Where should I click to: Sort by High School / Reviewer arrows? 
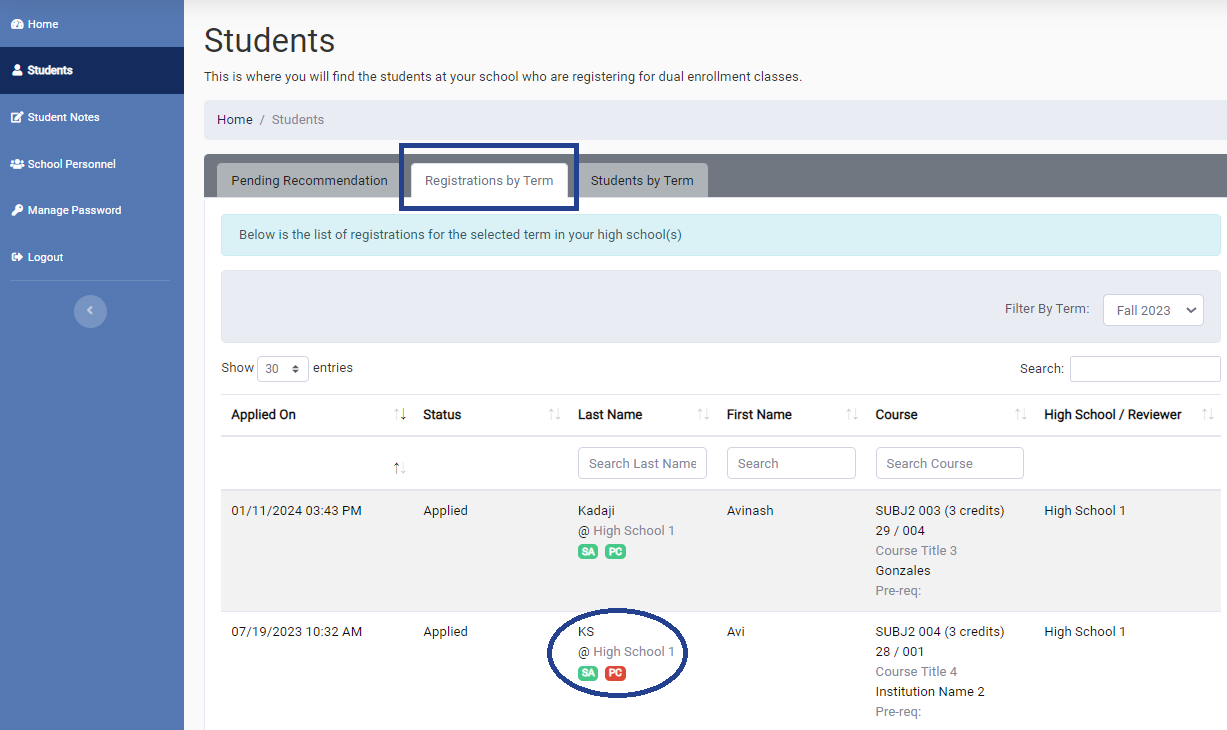(1208, 415)
